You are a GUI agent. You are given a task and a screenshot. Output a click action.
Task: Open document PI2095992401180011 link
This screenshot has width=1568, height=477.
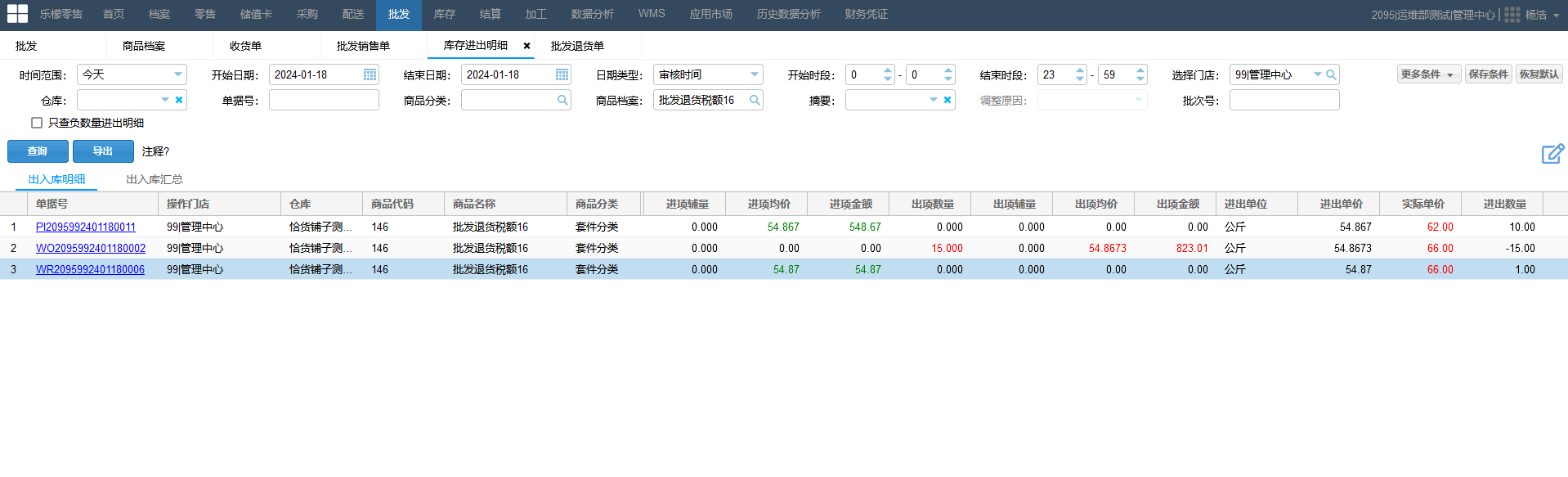pyautogui.click(x=86, y=227)
